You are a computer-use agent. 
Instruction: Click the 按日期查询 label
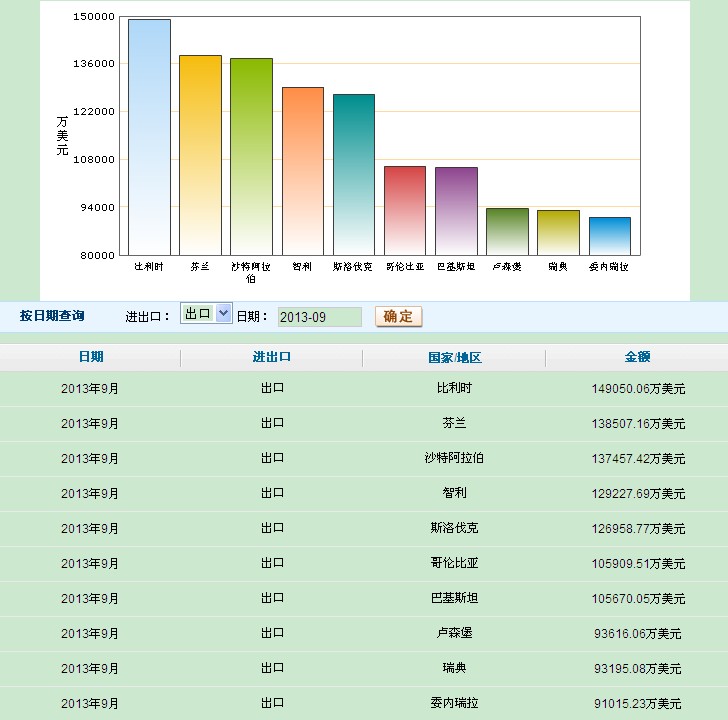tap(52, 316)
